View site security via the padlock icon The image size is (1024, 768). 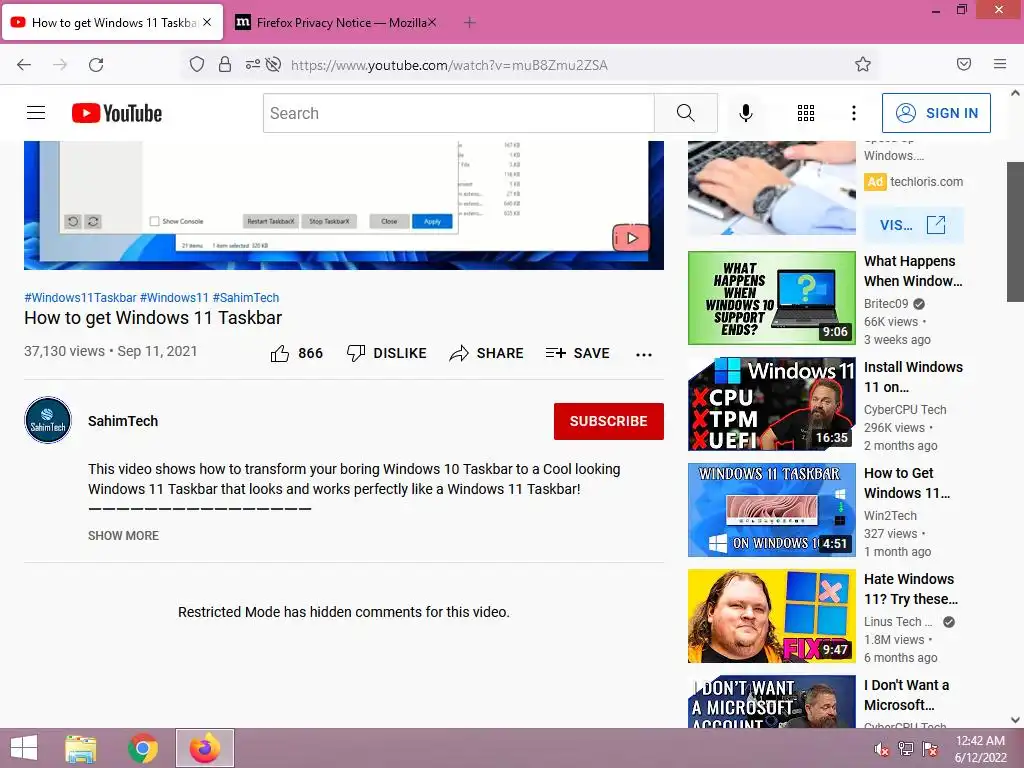point(225,64)
